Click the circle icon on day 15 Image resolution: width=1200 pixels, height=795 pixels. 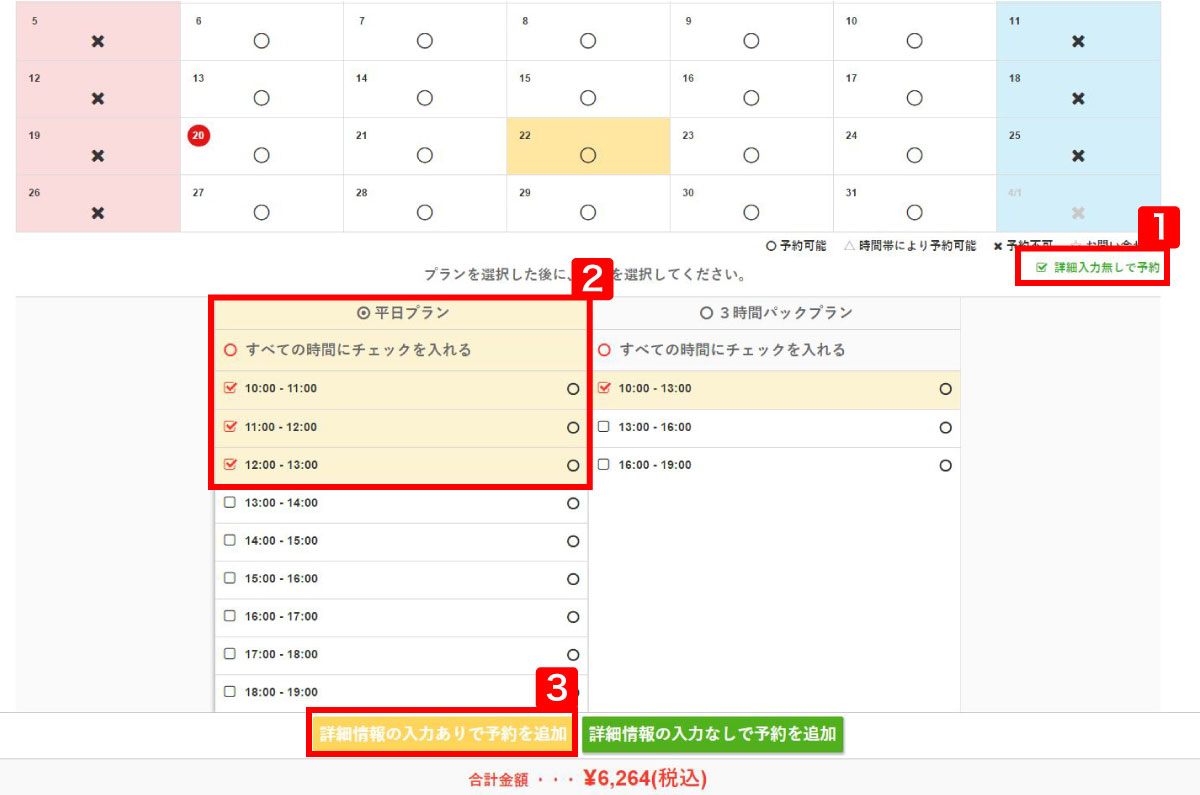[x=588, y=98]
